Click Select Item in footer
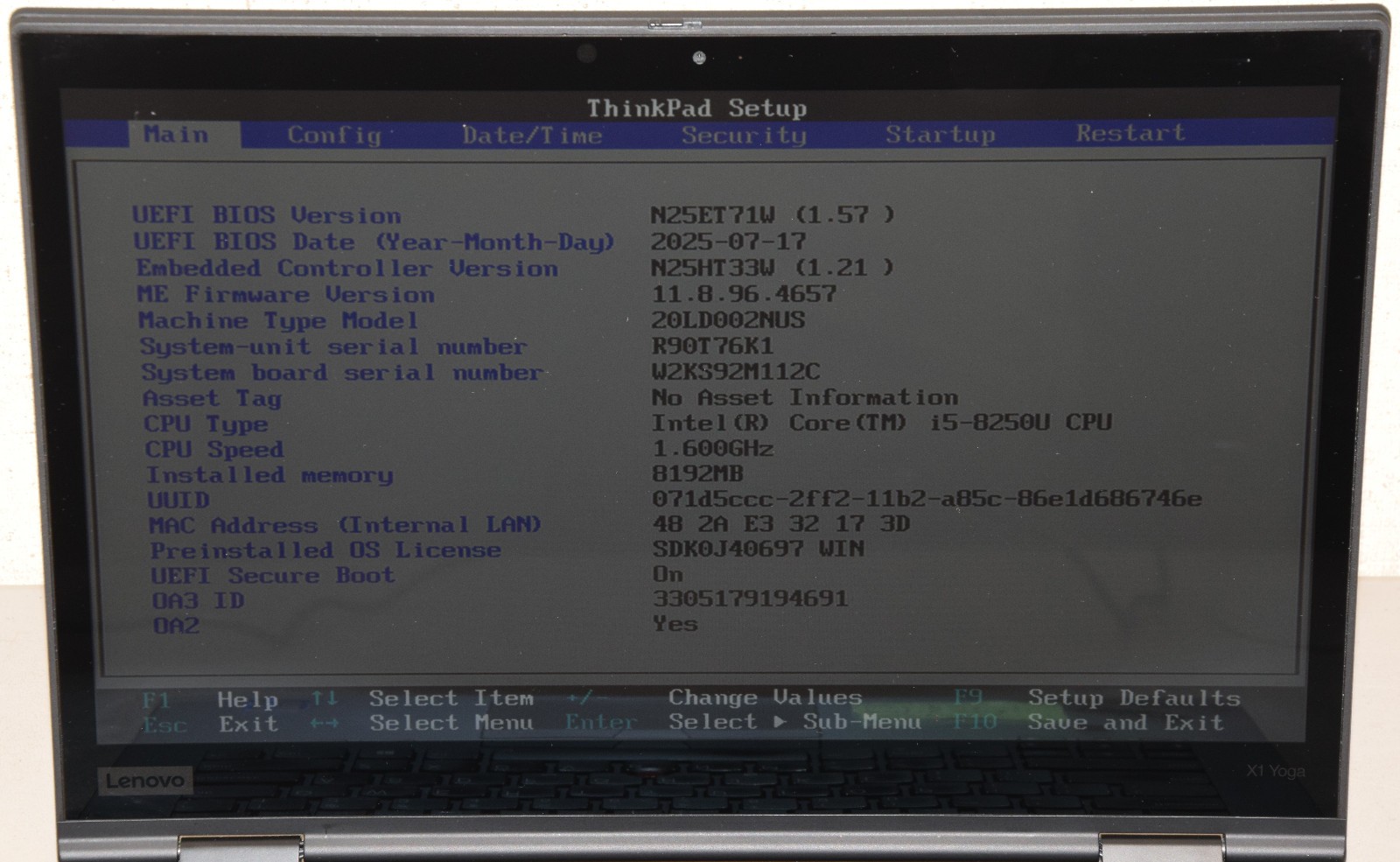 click(451, 698)
